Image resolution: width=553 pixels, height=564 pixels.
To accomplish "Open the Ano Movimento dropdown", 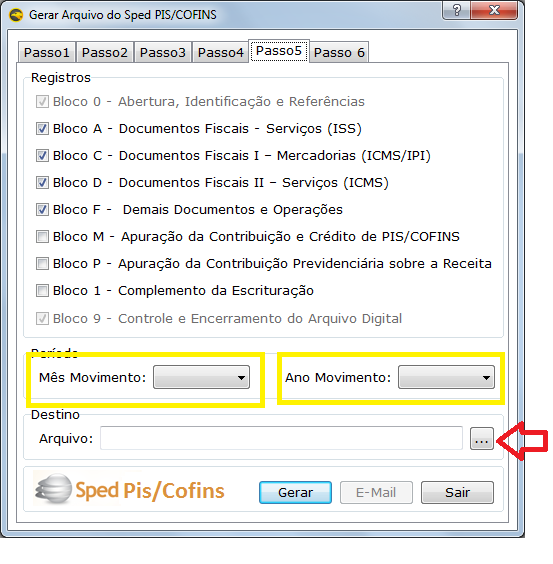I will (447, 377).
